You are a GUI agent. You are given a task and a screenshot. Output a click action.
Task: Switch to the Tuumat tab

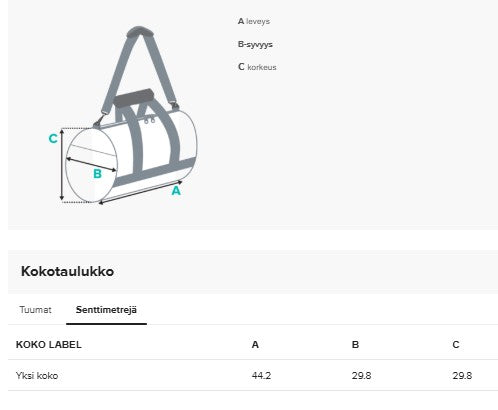pos(35,310)
